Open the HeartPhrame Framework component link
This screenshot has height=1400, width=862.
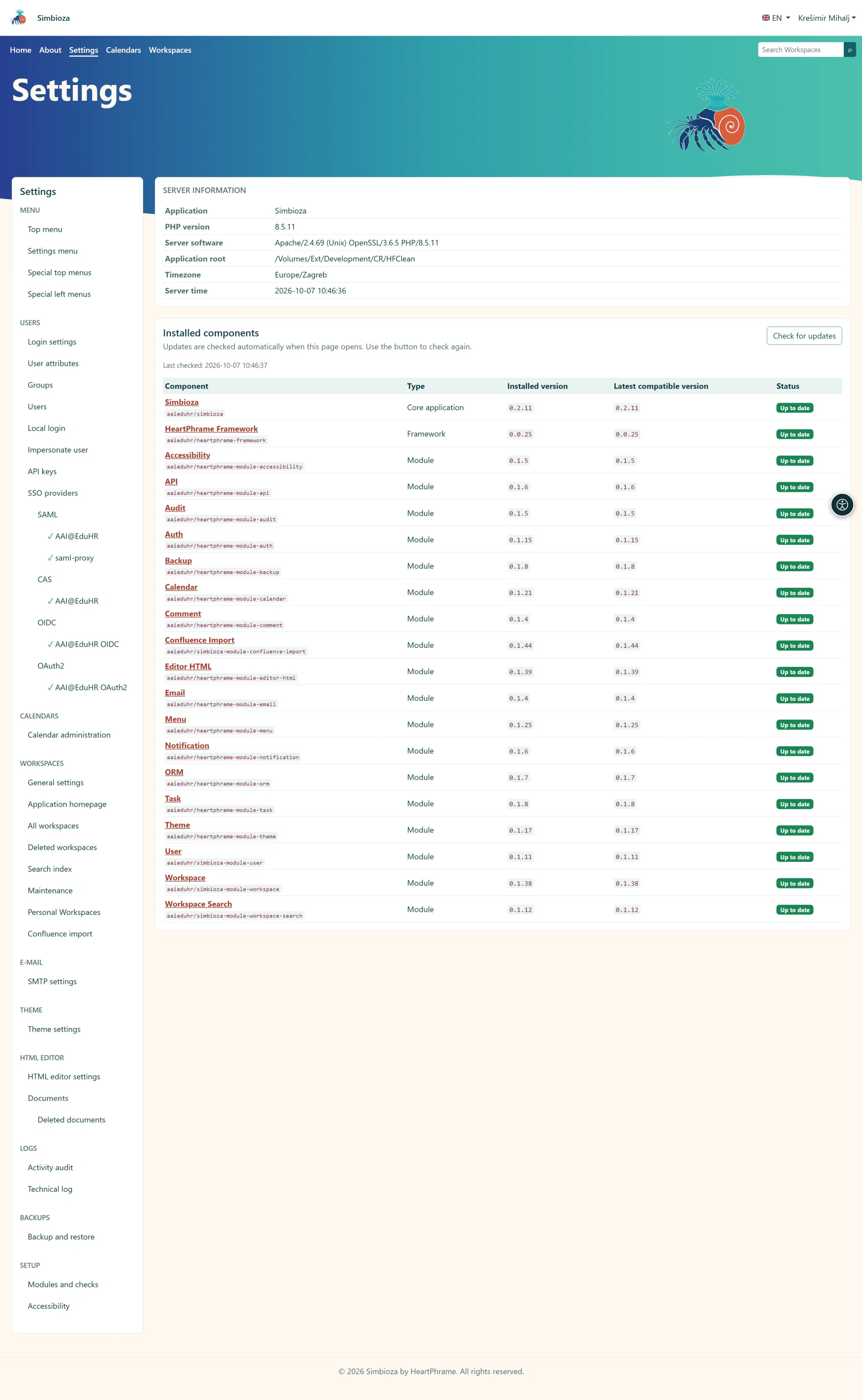(x=211, y=429)
